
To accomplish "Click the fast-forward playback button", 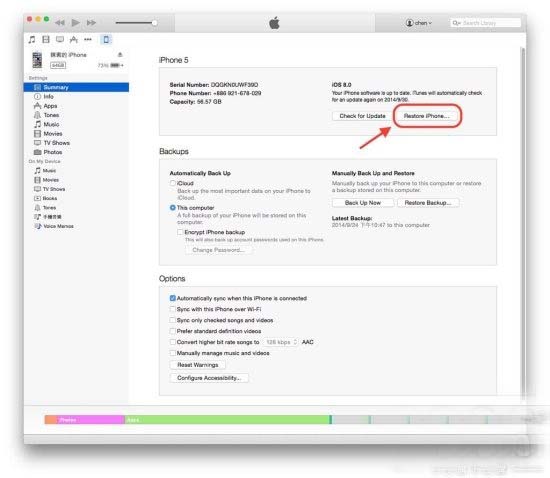I will click(91, 23).
